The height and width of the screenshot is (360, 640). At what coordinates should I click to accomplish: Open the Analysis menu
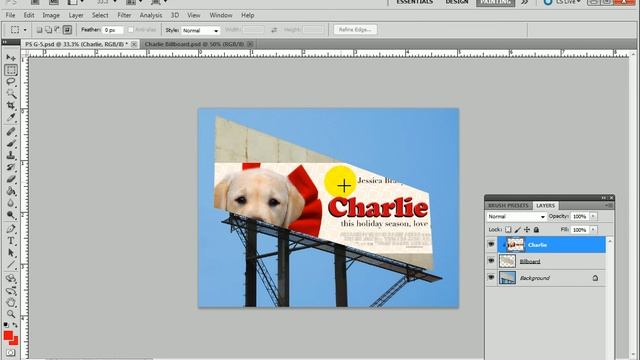[151, 15]
